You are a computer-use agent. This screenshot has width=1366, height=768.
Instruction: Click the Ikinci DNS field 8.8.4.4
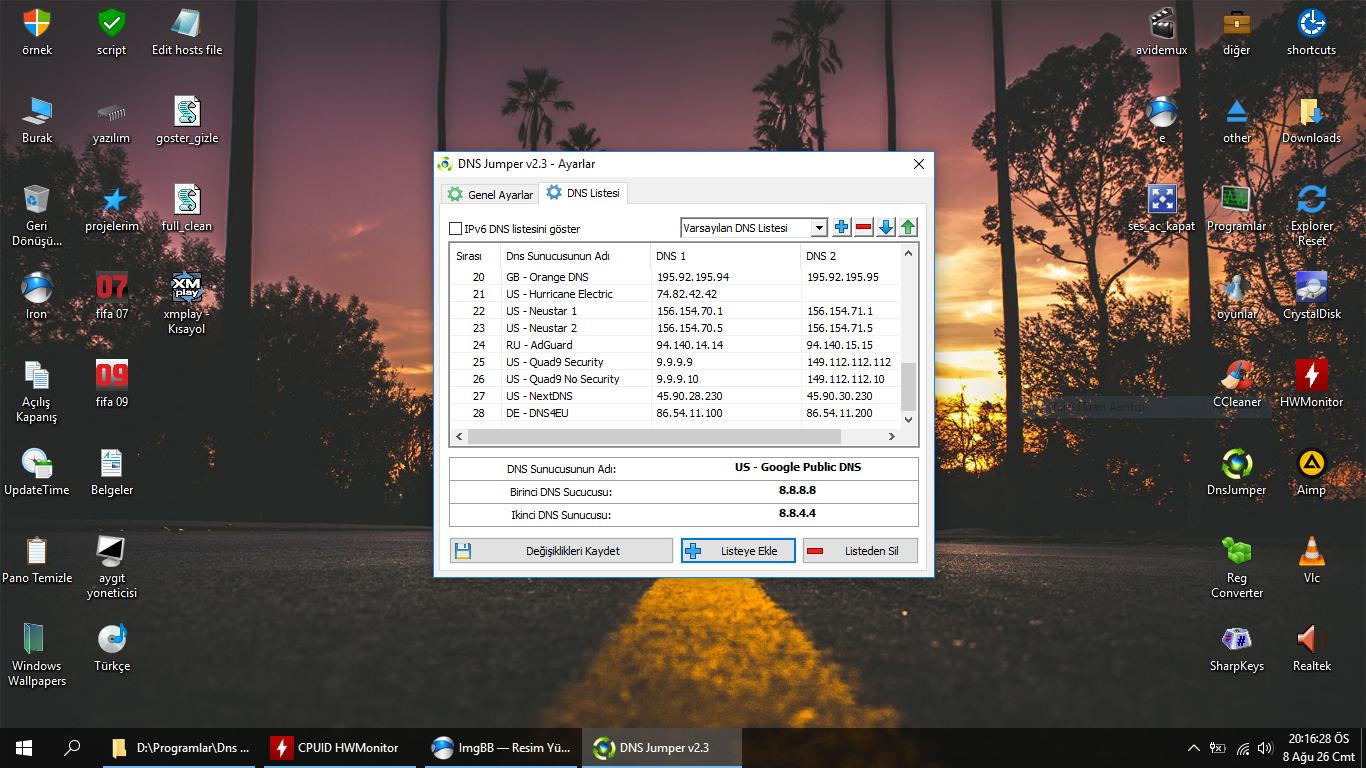[x=797, y=514]
